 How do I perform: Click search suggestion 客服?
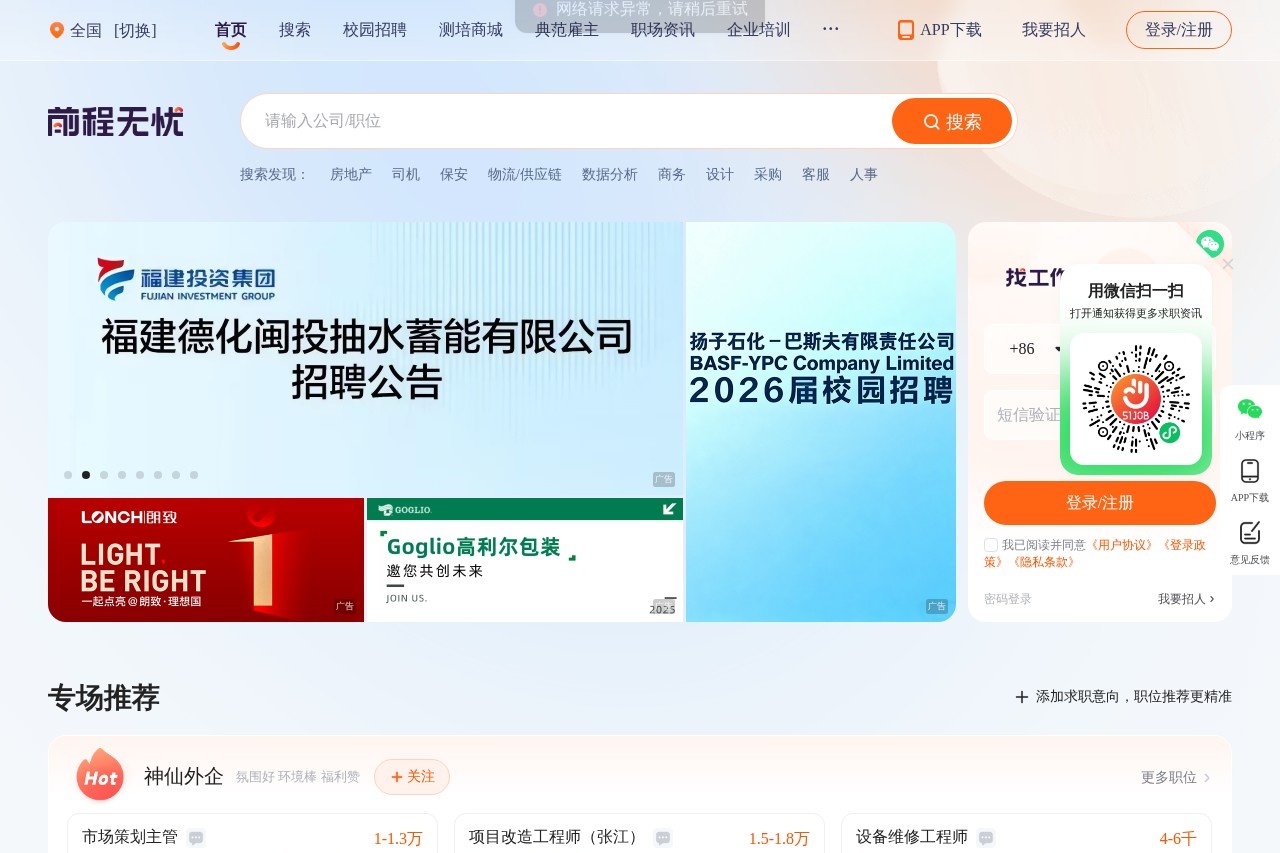[x=816, y=174]
